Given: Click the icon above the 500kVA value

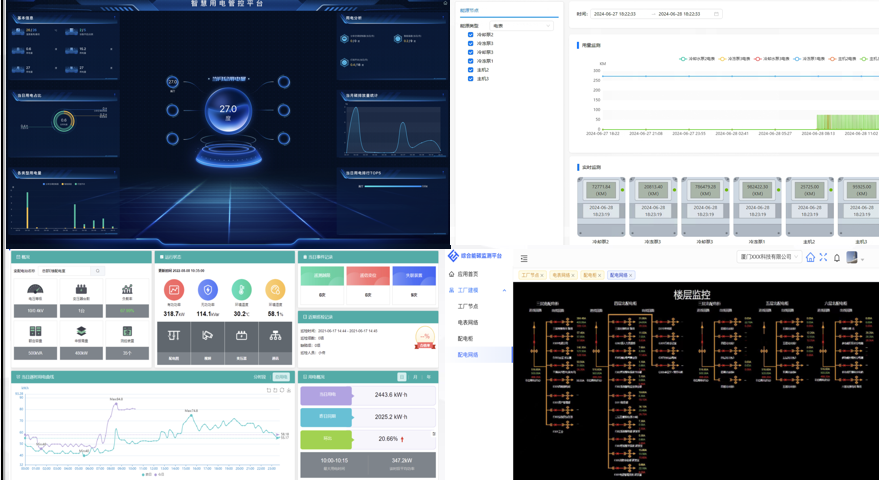Looking at the screenshot, I should [x=35, y=331].
